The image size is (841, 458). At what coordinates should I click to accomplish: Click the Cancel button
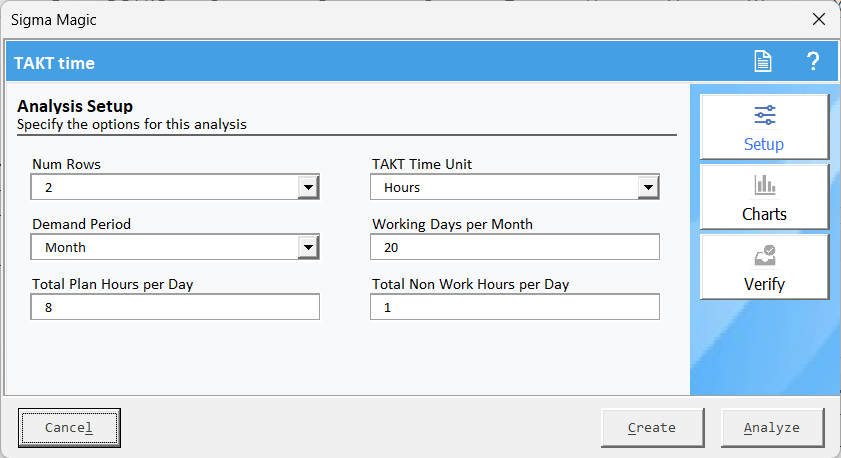click(69, 427)
